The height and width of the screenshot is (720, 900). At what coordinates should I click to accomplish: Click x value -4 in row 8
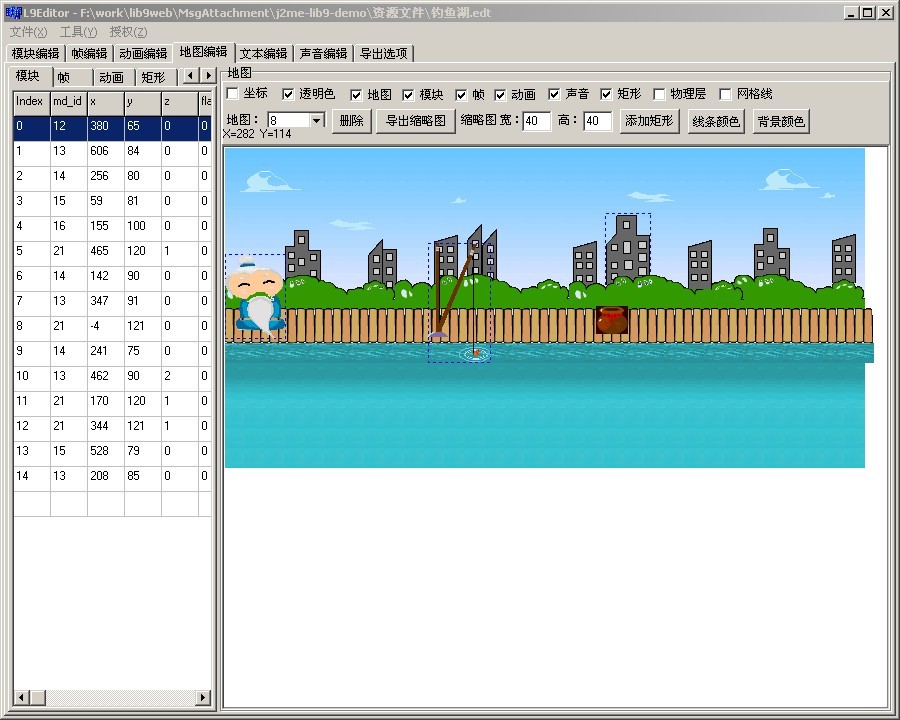[106, 326]
